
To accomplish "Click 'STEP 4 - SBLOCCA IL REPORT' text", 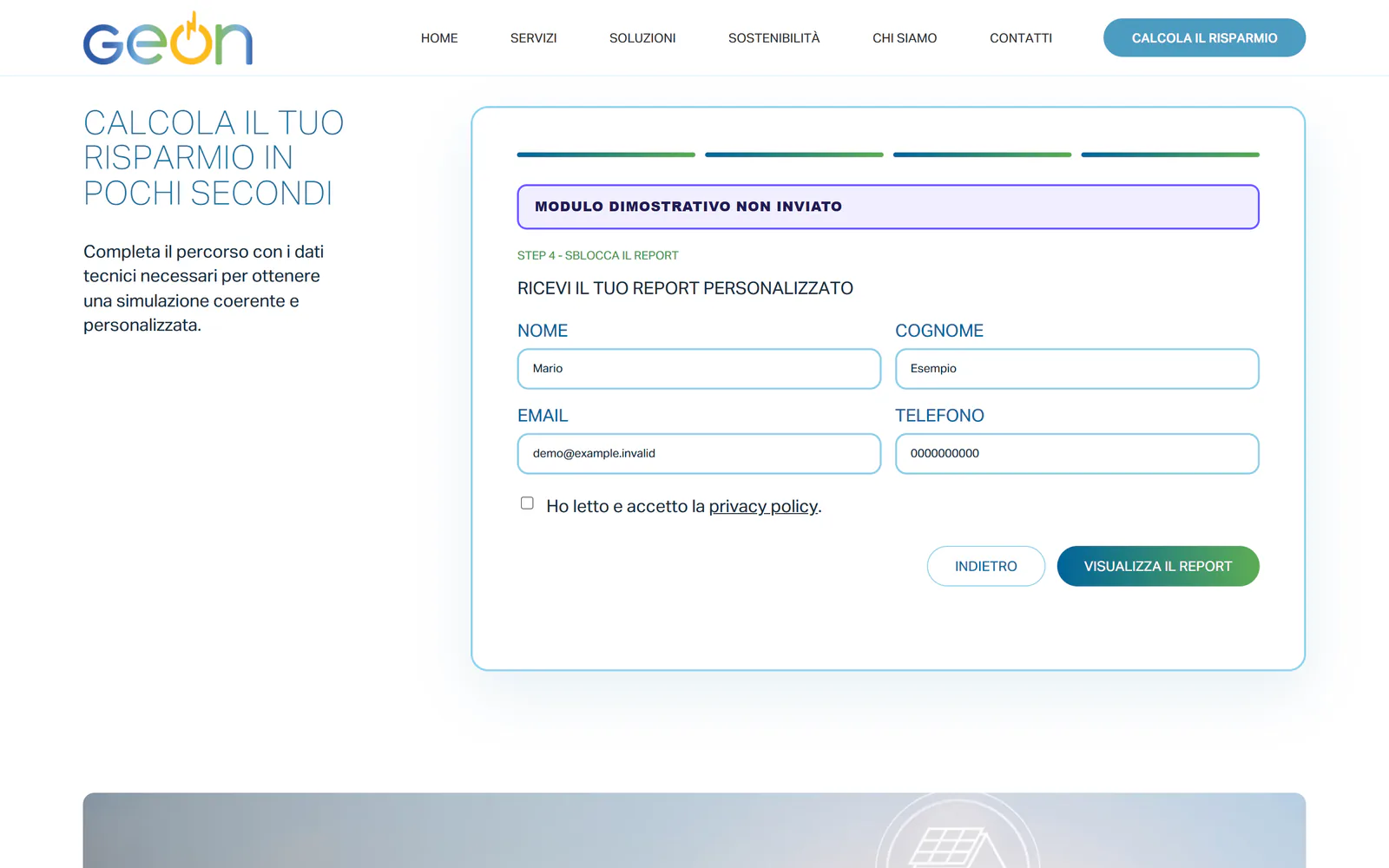I will click(x=598, y=255).
